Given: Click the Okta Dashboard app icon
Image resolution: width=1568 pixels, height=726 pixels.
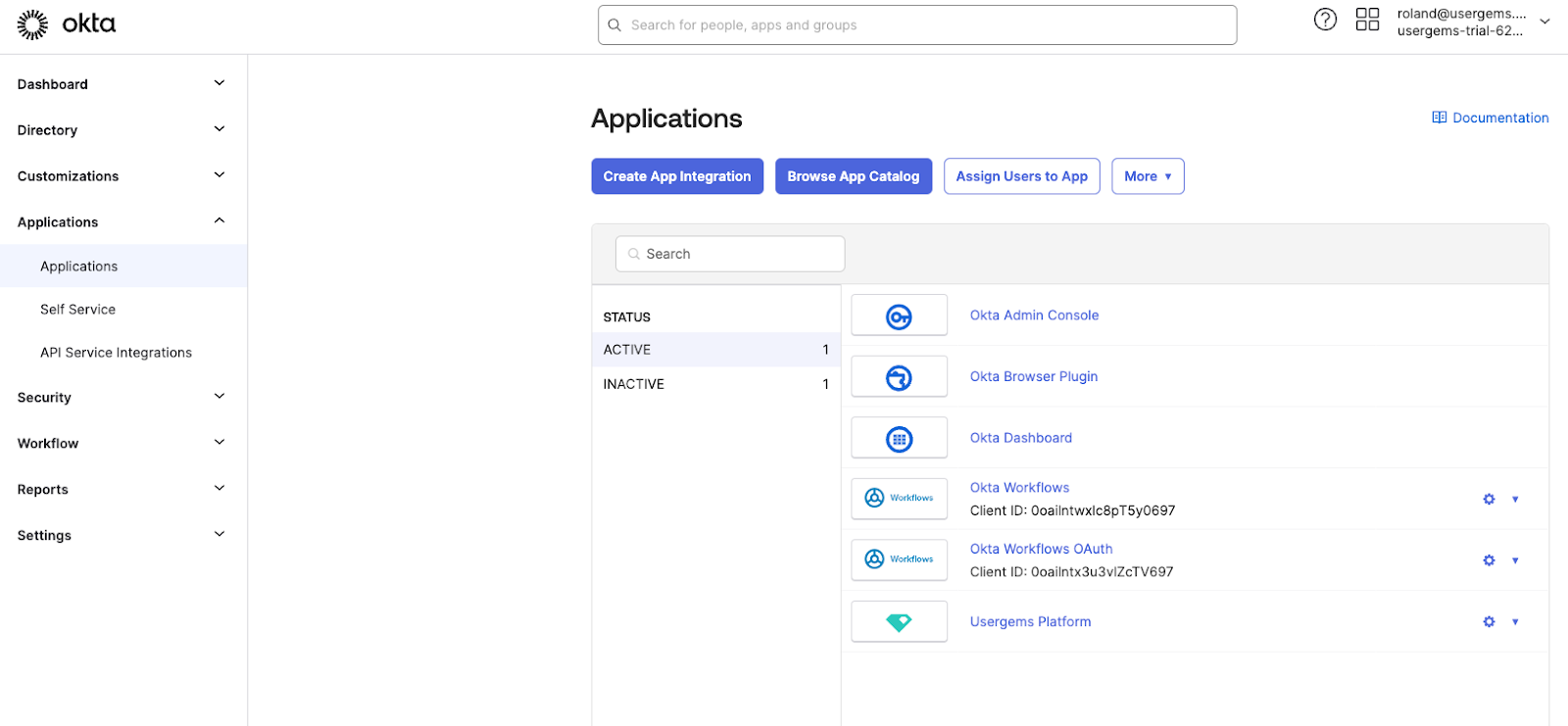Looking at the screenshot, I should (x=899, y=438).
